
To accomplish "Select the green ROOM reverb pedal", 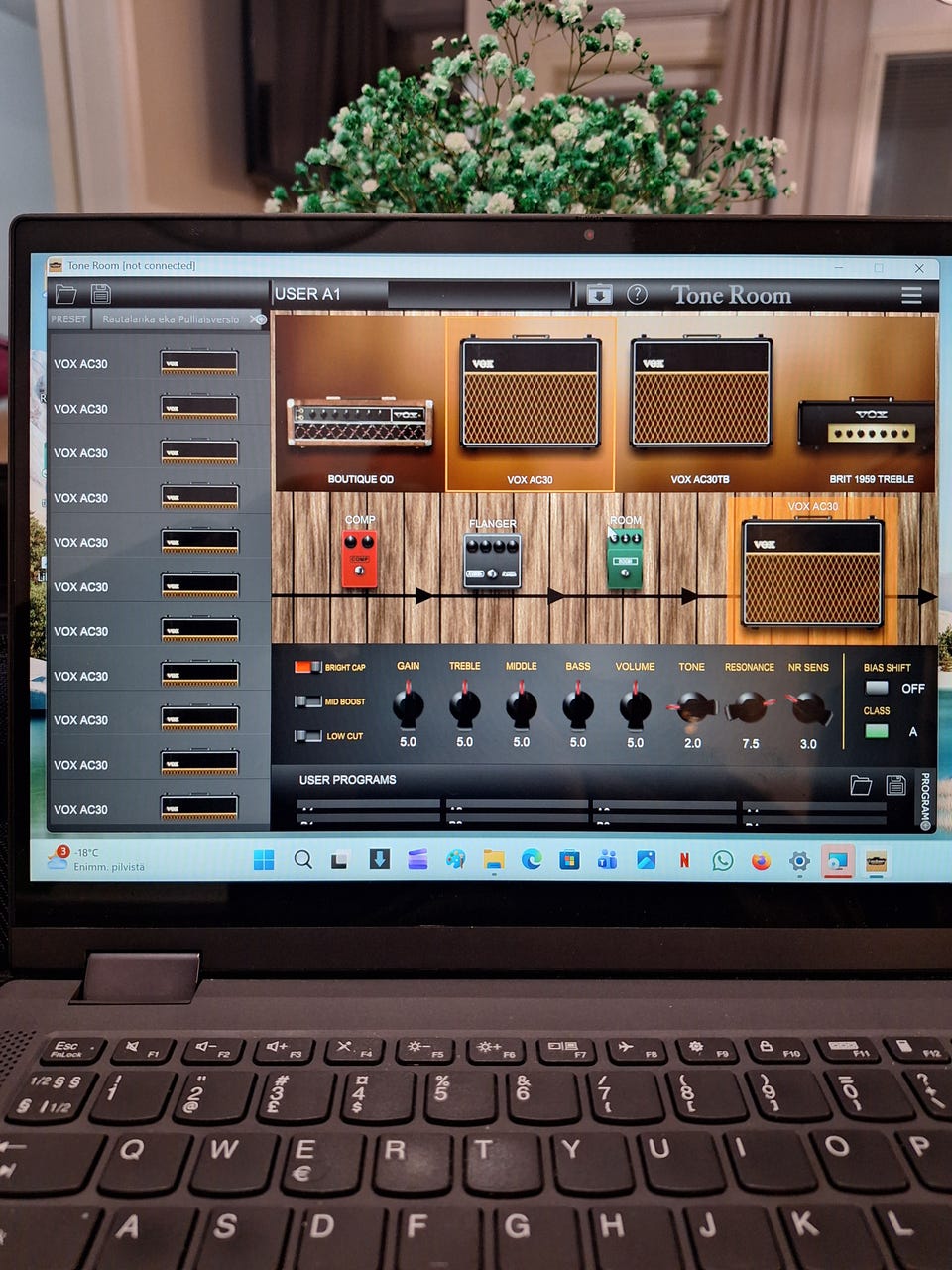I will [x=625, y=559].
